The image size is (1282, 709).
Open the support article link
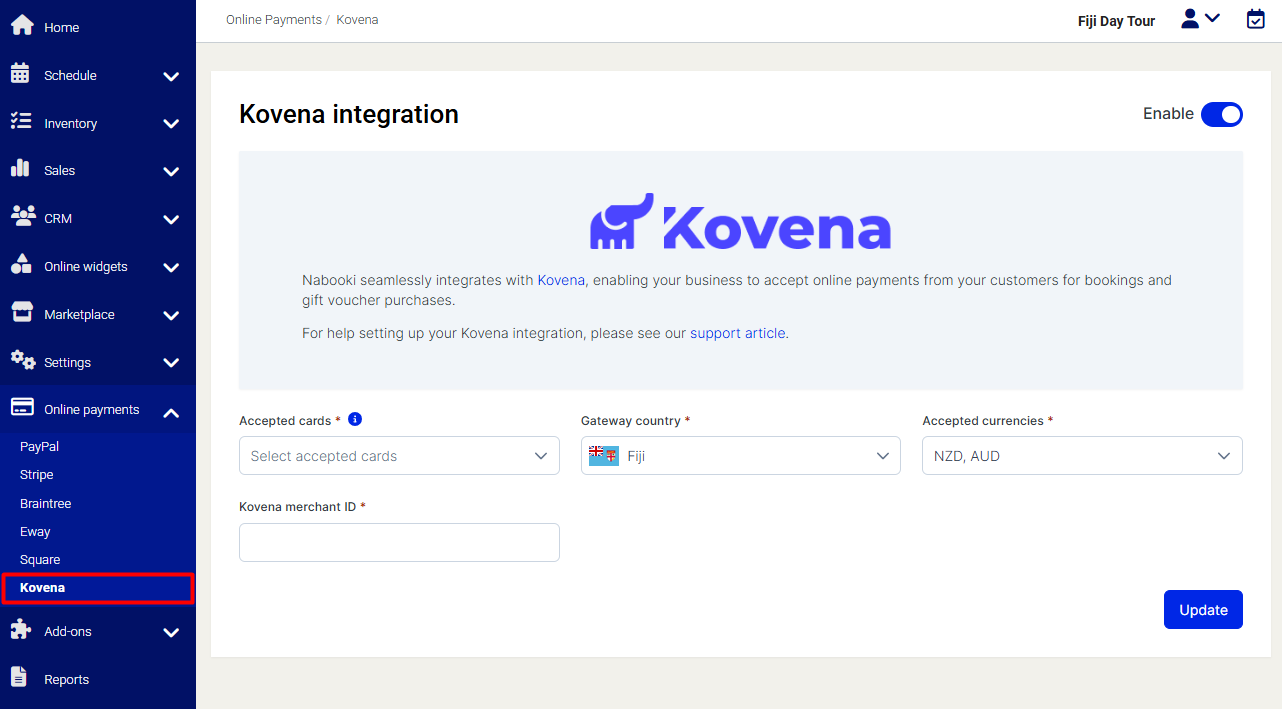(738, 333)
